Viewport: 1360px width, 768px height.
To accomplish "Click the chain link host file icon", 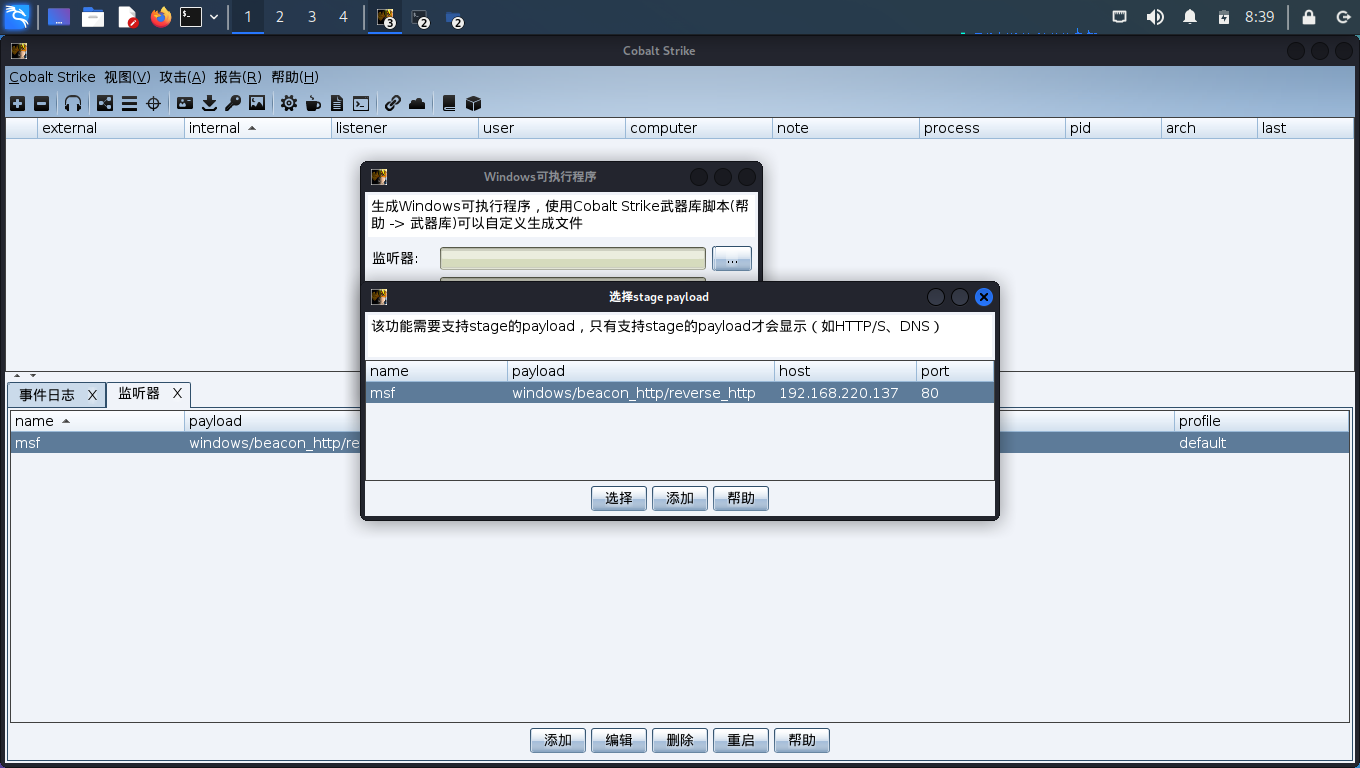I will pos(393,103).
